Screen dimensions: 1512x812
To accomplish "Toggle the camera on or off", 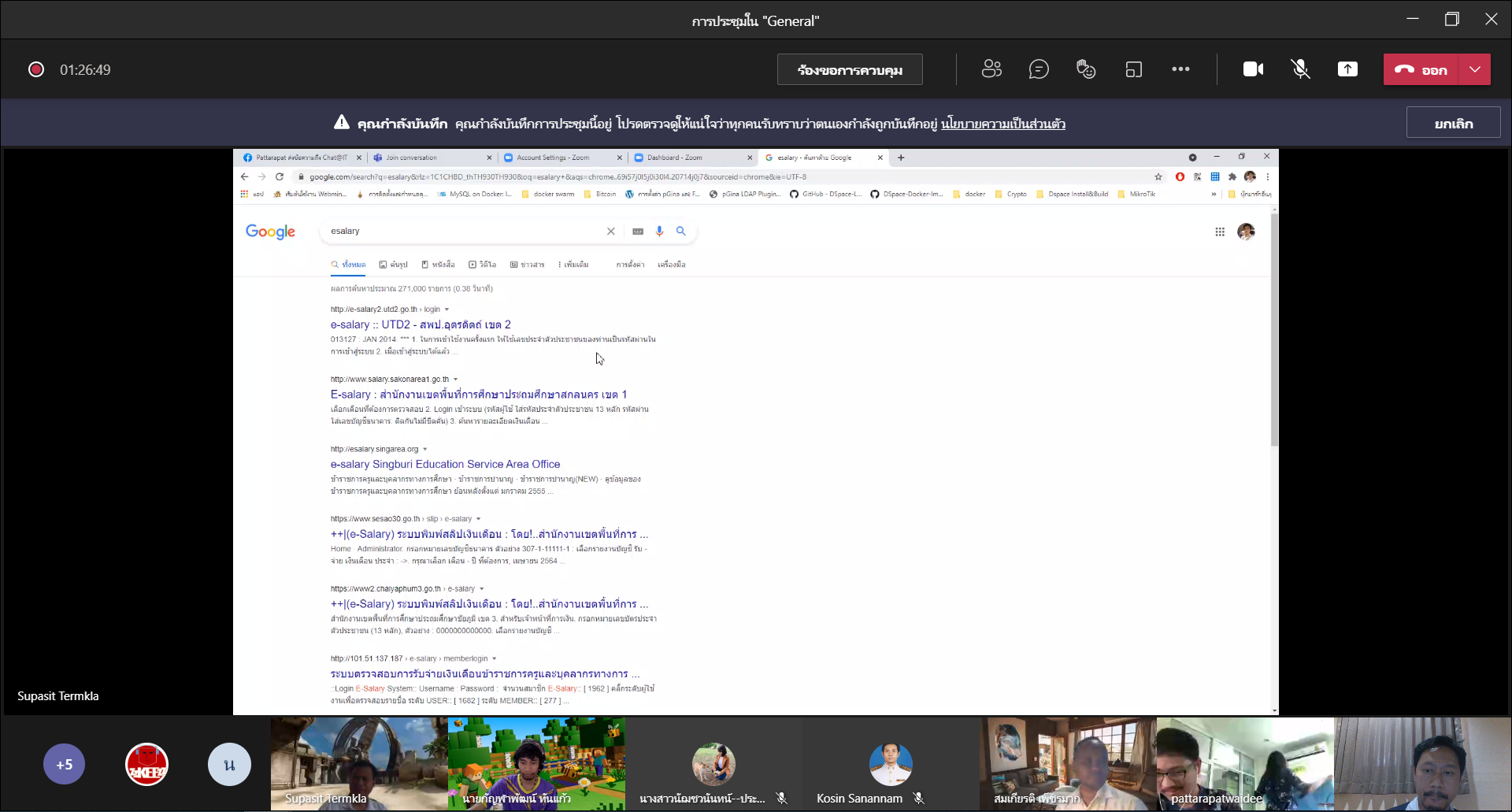I will [x=1253, y=69].
